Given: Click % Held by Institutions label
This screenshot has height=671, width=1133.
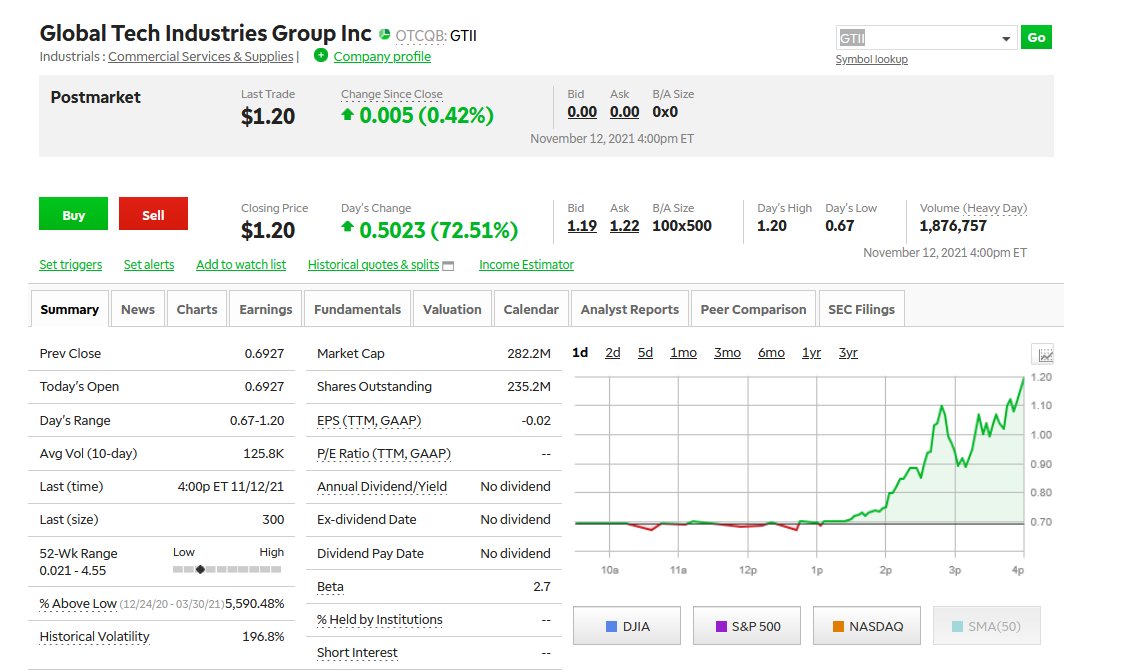Looking at the screenshot, I should pyautogui.click(x=379, y=620).
